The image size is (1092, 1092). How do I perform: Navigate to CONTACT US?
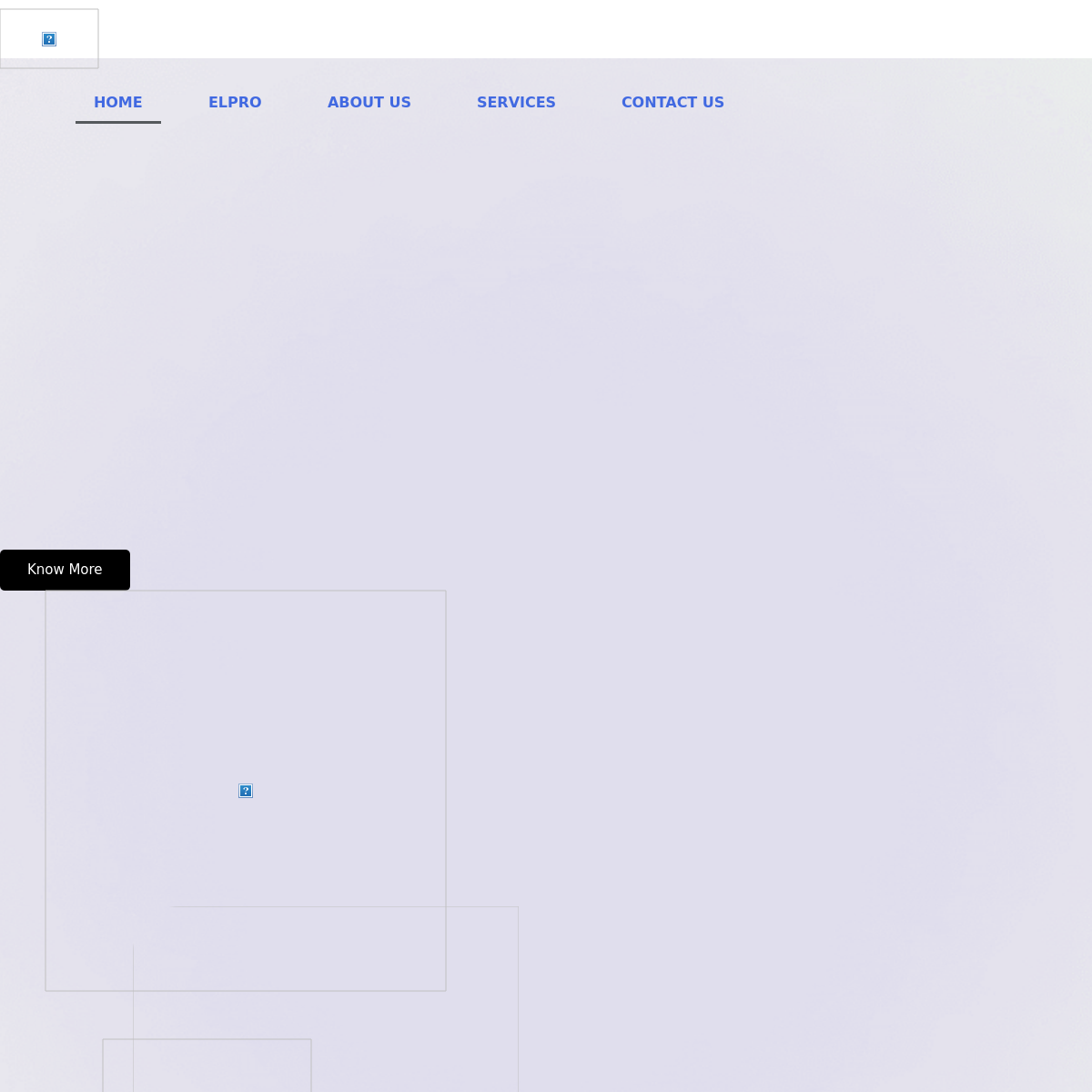click(x=672, y=103)
